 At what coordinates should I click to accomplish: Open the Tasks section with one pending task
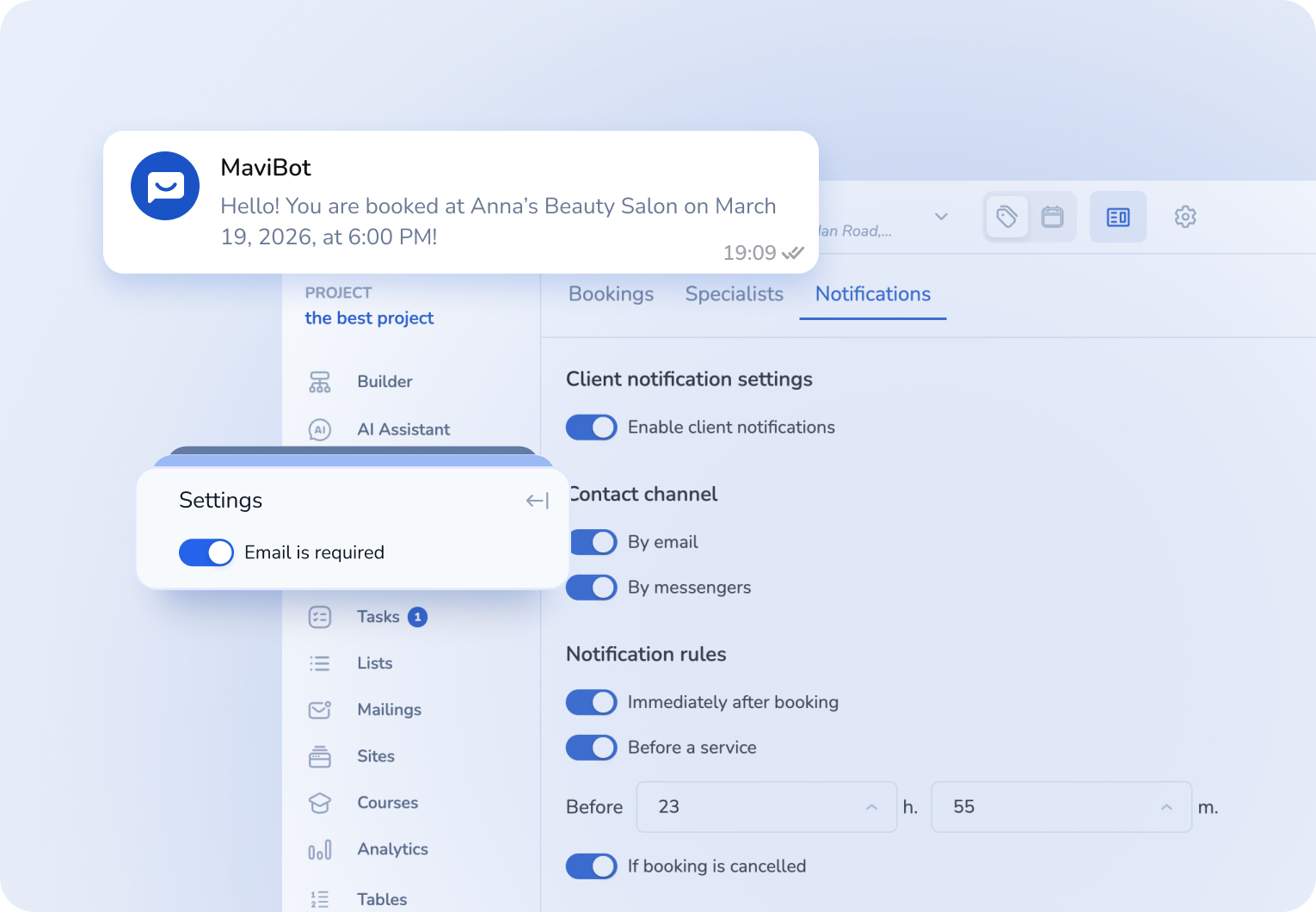[377, 616]
